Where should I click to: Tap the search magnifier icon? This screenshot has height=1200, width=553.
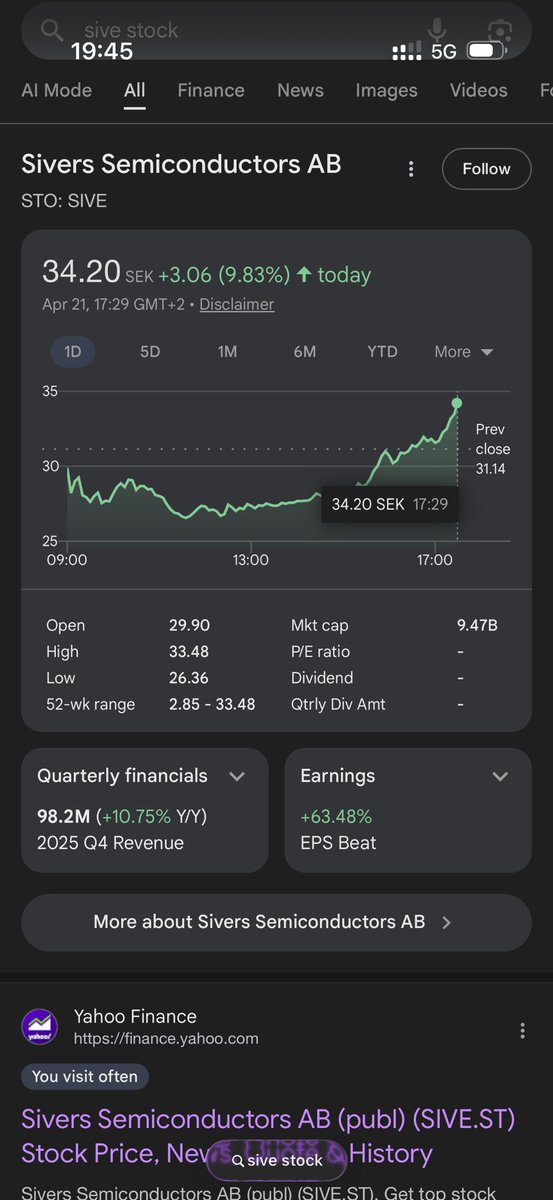point(52,30)
